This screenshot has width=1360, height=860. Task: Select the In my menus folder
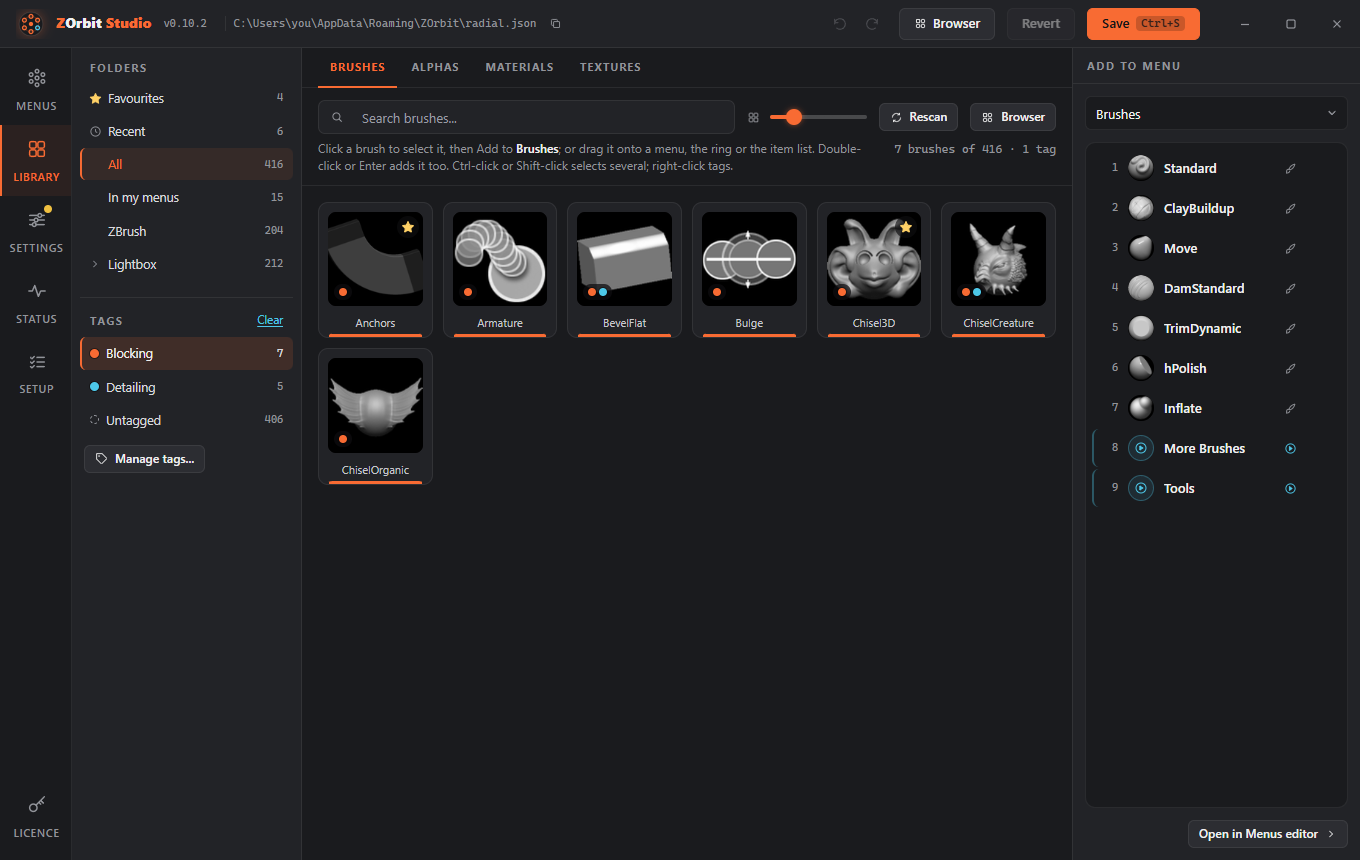click(186, 197)
